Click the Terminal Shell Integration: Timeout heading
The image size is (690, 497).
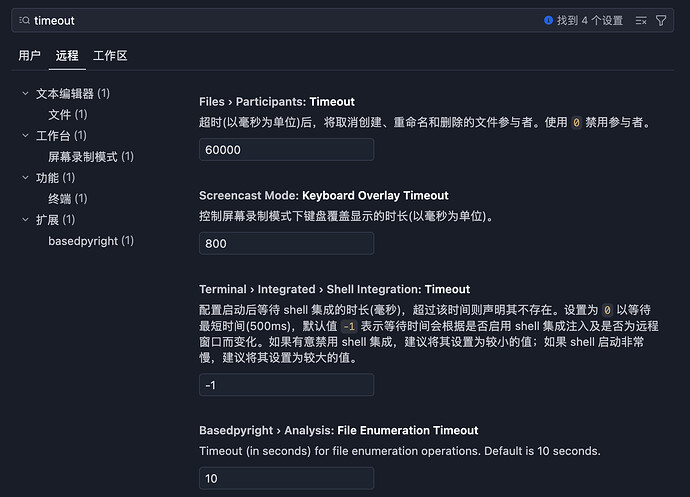point(334,289)
